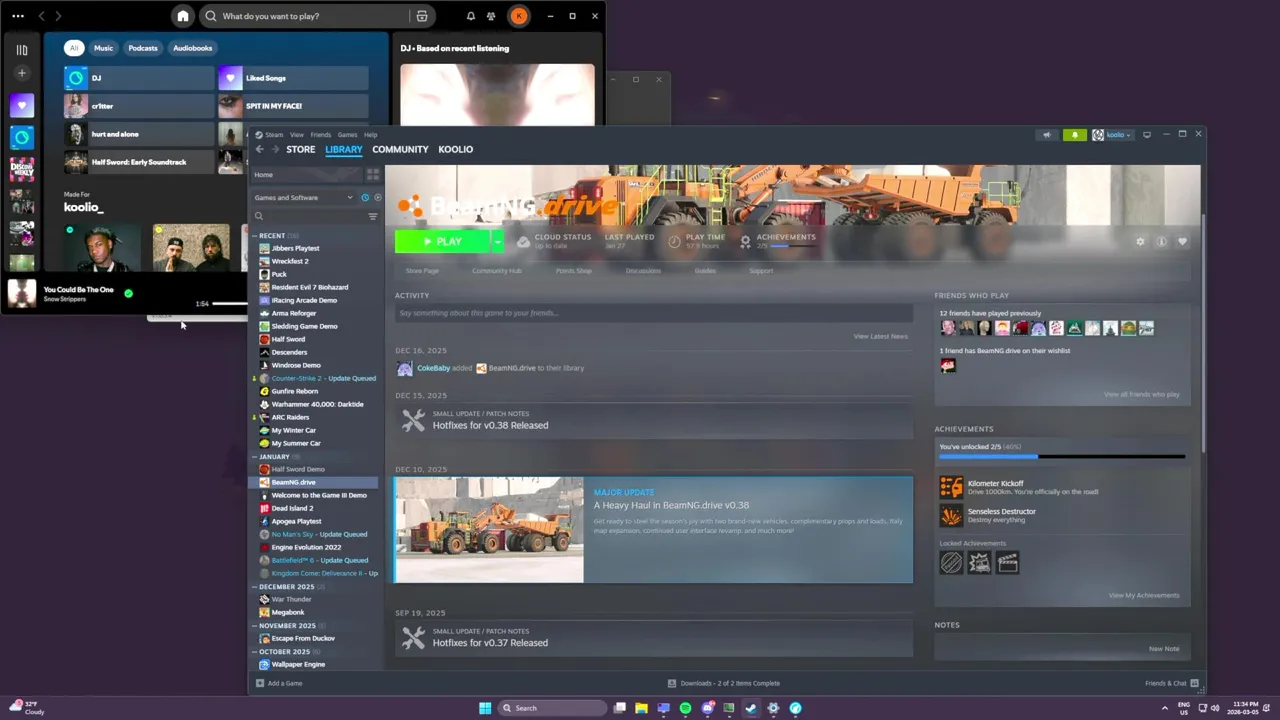1280x720 pixels.
Task: Open View My Achievements link
Action: 1143,595
